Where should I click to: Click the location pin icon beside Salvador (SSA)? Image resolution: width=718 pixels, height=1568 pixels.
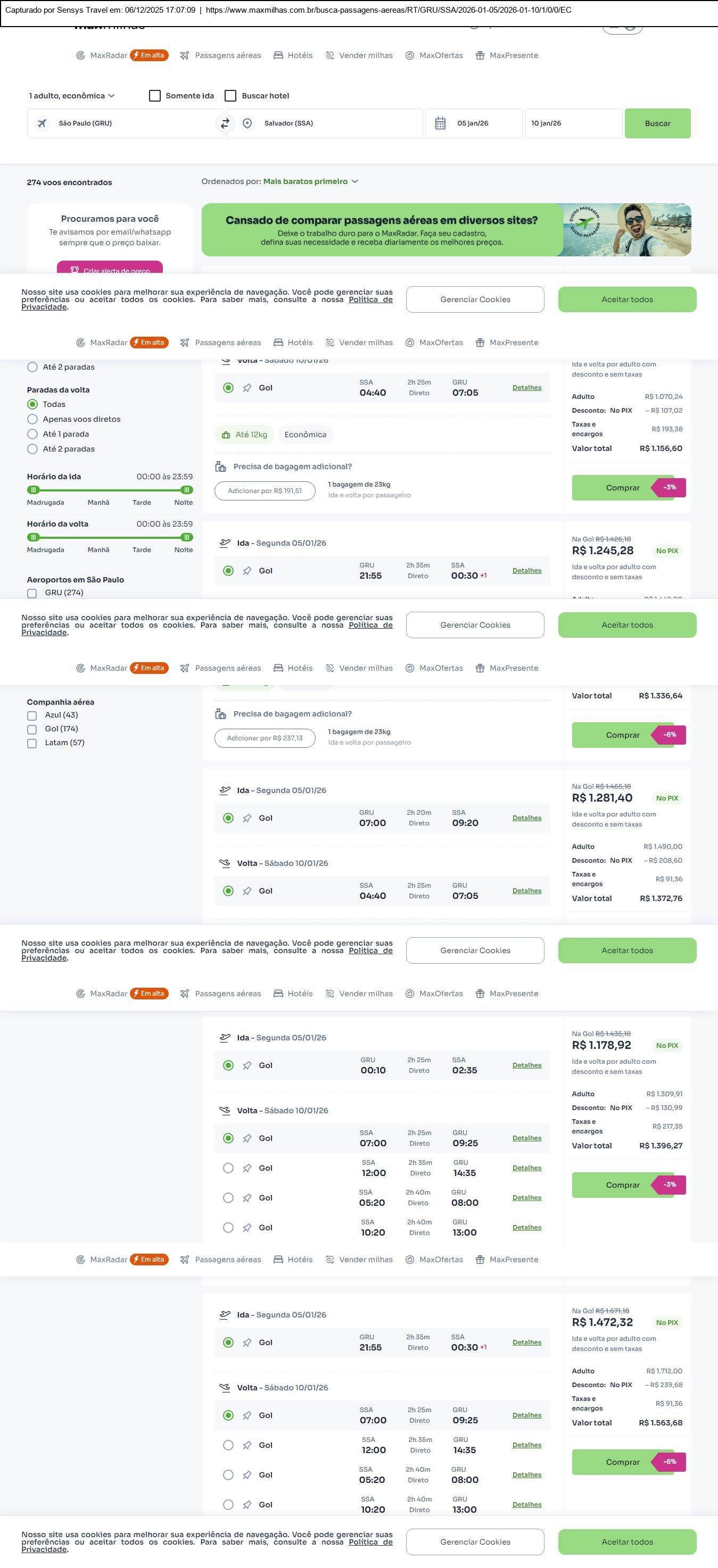pos(247,123)
